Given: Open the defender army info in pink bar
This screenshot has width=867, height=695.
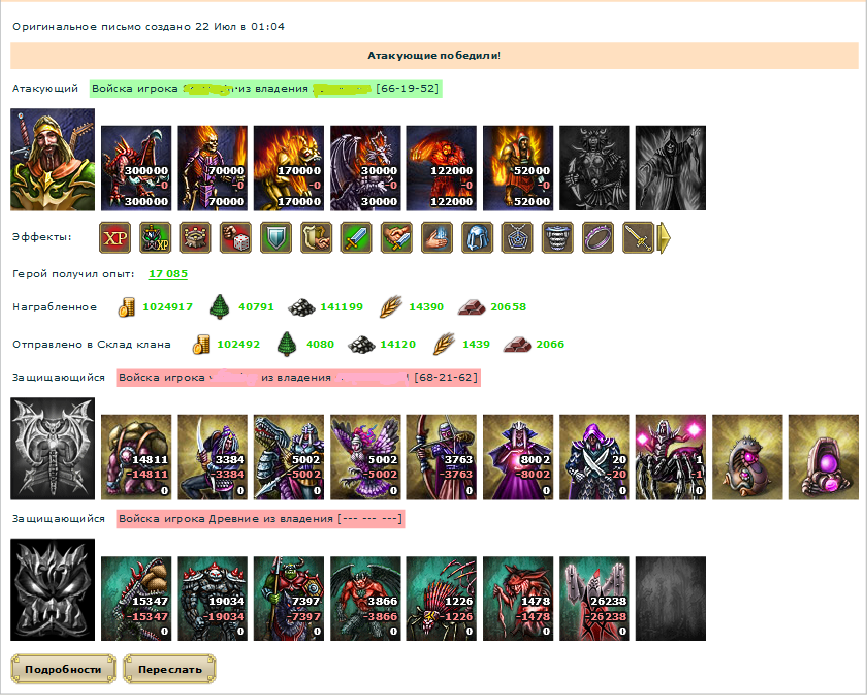Looking at the screenshot, I should pyautogui.click(x=299, y=378).
